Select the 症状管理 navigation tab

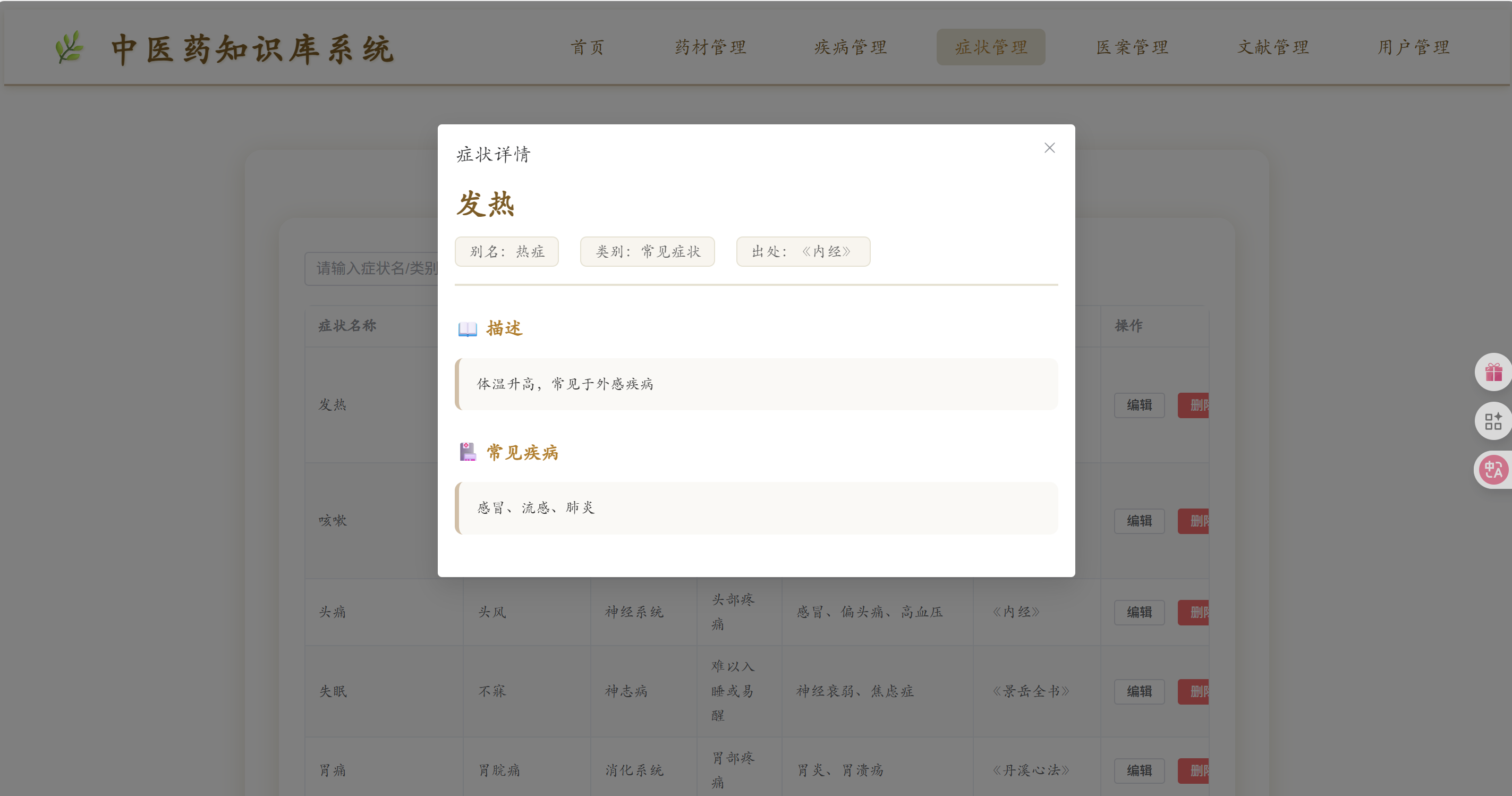coord(990,47)
